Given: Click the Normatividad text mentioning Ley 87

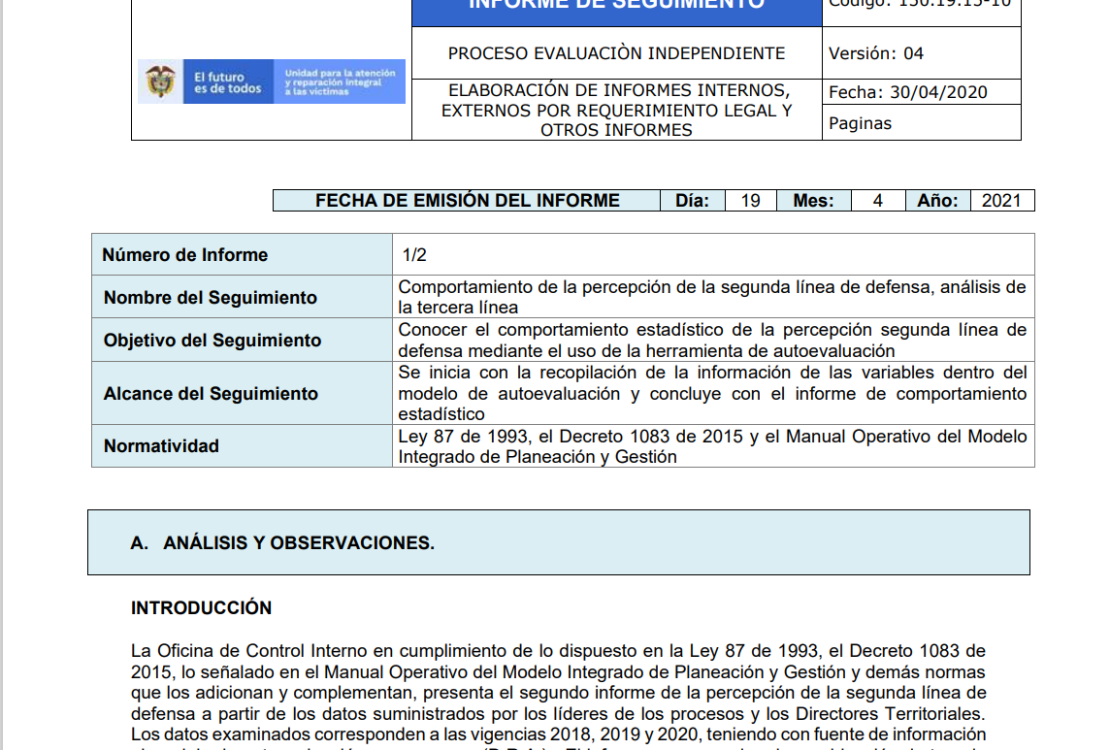Looking at the screenshot, I should click(x=712, y=446).
